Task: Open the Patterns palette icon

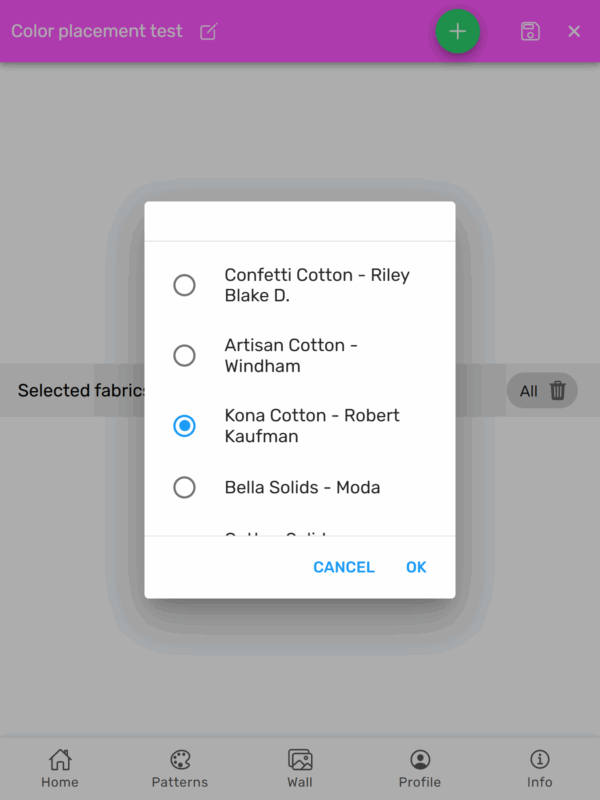Action: click(x=180, y=760)
